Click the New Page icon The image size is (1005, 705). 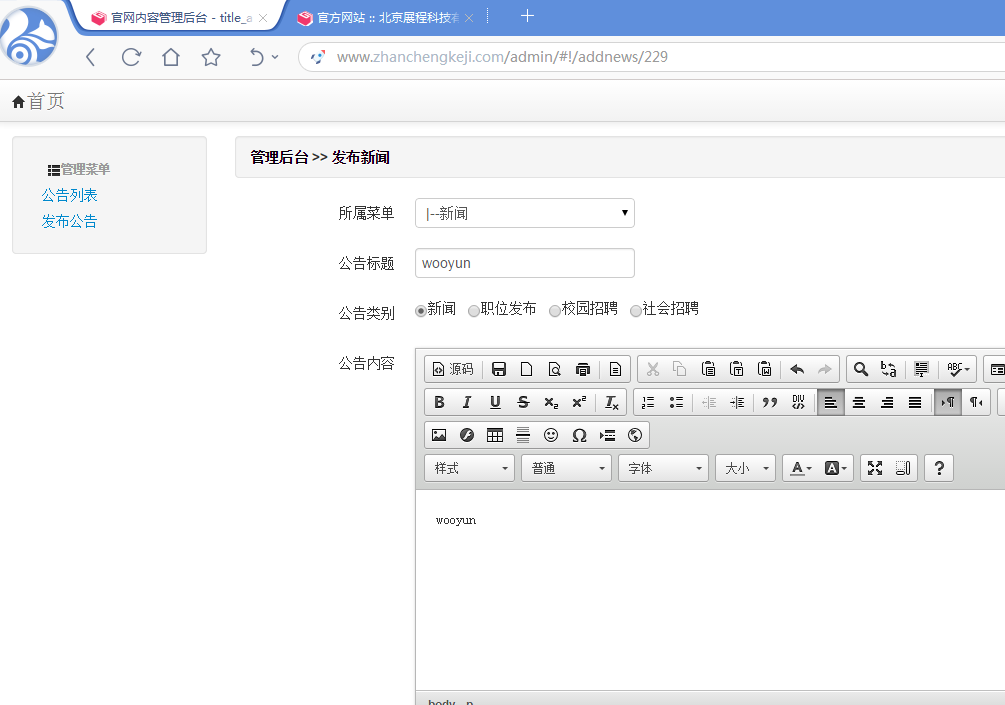[x=526, y=369]
